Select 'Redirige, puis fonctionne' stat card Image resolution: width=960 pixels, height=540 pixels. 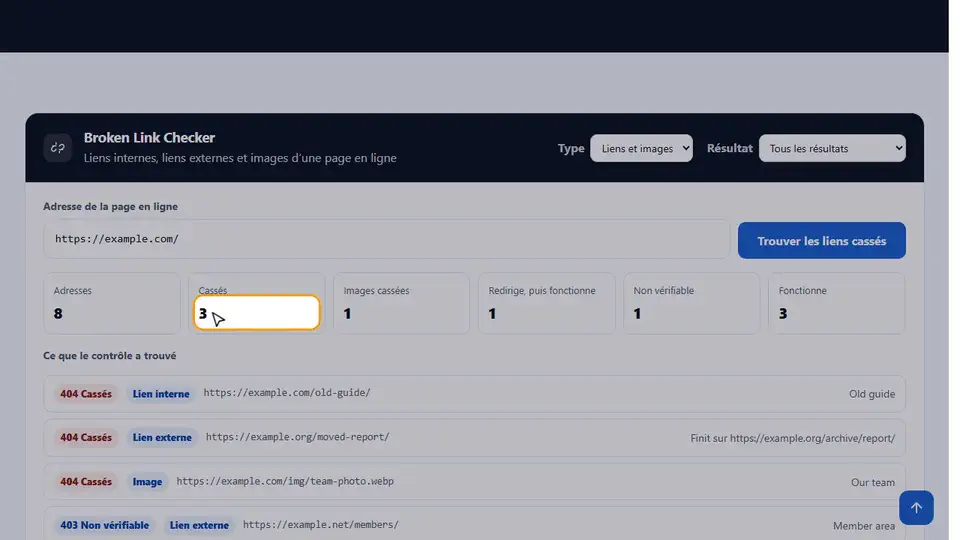pos(547,303)
